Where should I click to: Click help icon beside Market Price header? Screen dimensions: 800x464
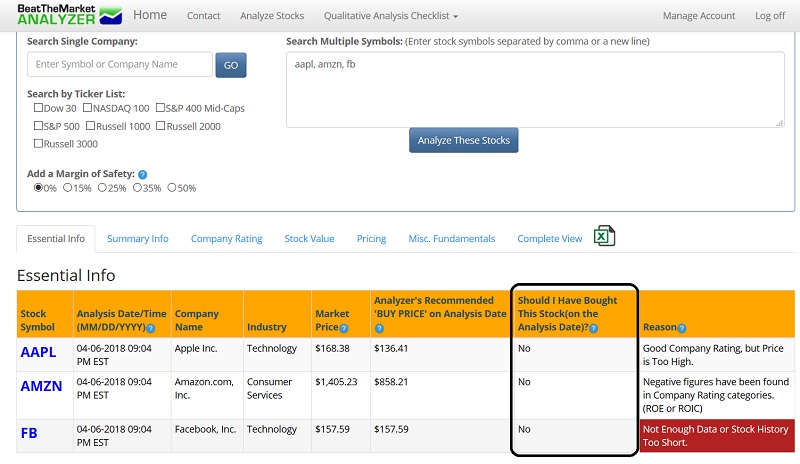344,328
